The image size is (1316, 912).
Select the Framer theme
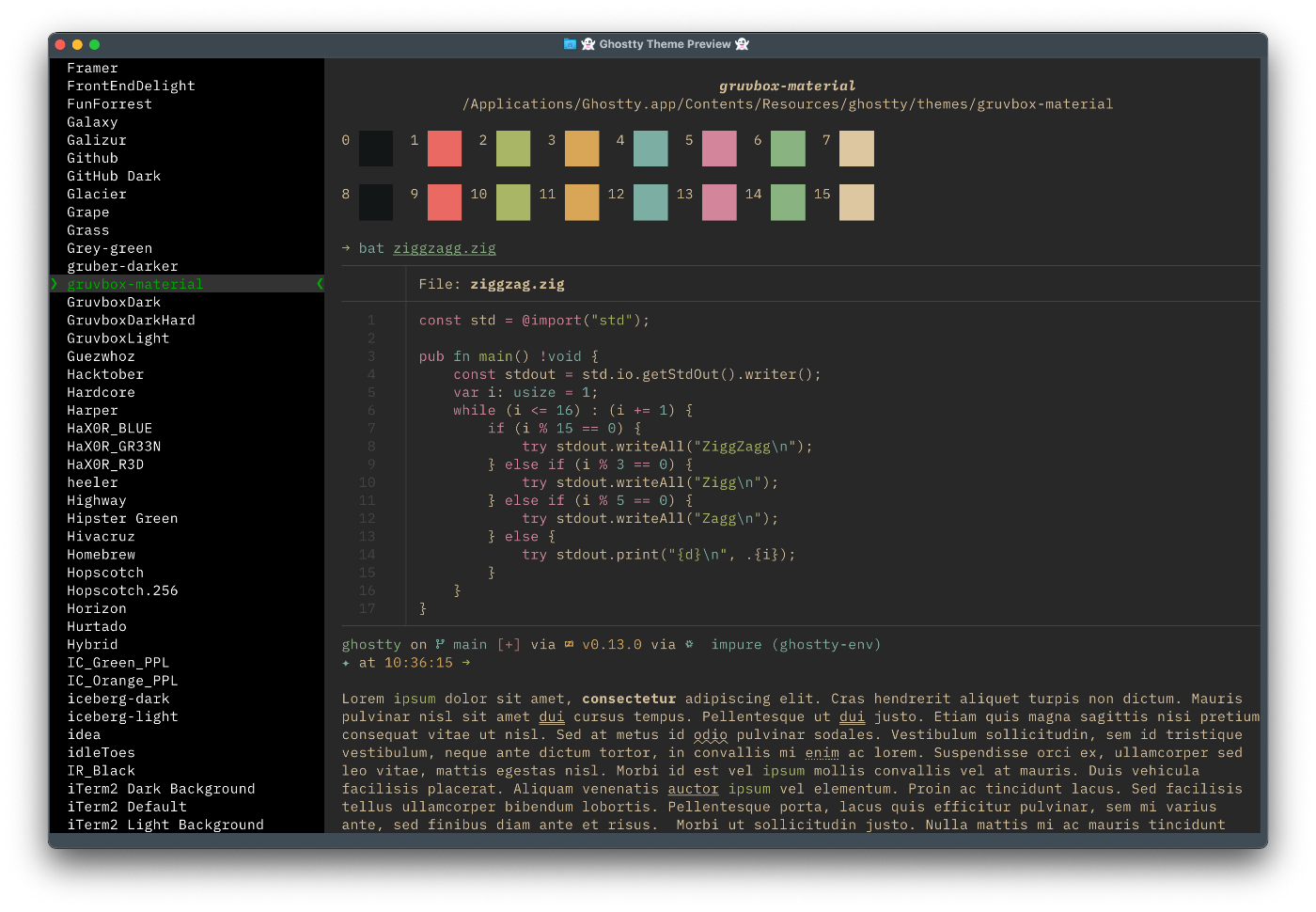click(92, 68)
